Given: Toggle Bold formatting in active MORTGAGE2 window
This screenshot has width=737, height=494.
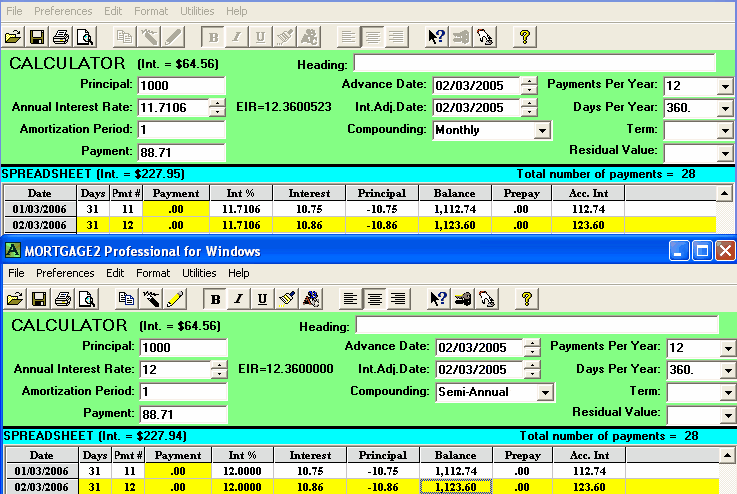Looking at the screenshot, I should pos(215,298).
